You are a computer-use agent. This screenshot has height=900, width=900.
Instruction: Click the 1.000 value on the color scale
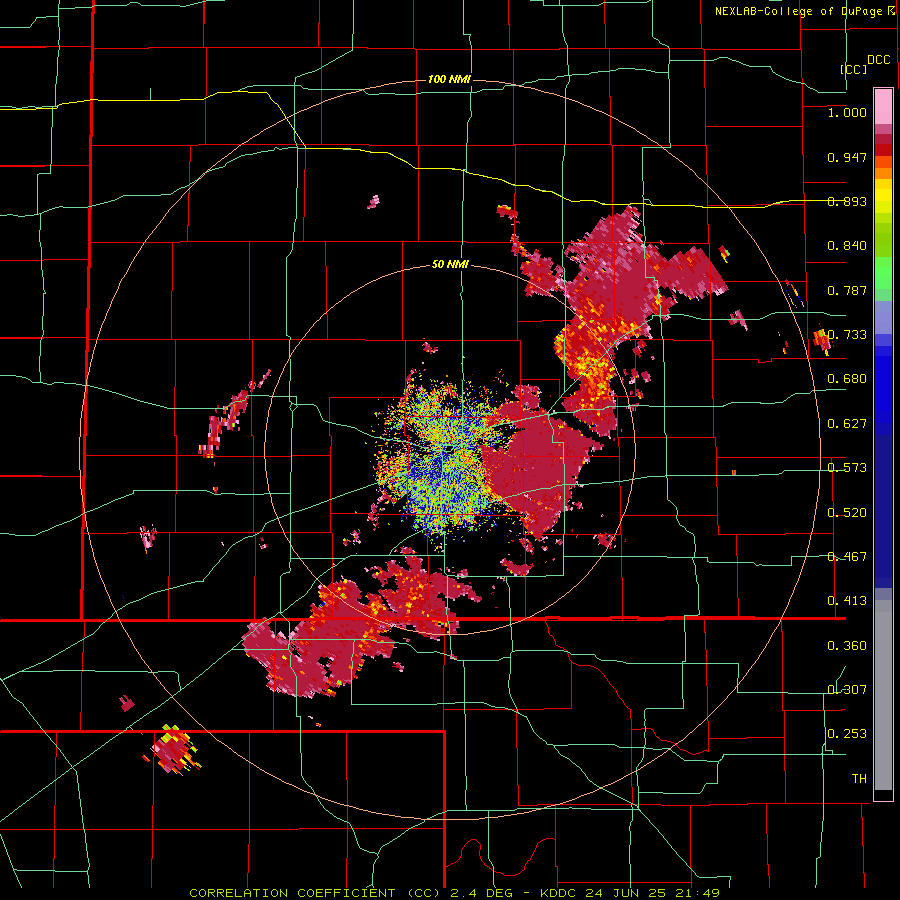[847, 112]
